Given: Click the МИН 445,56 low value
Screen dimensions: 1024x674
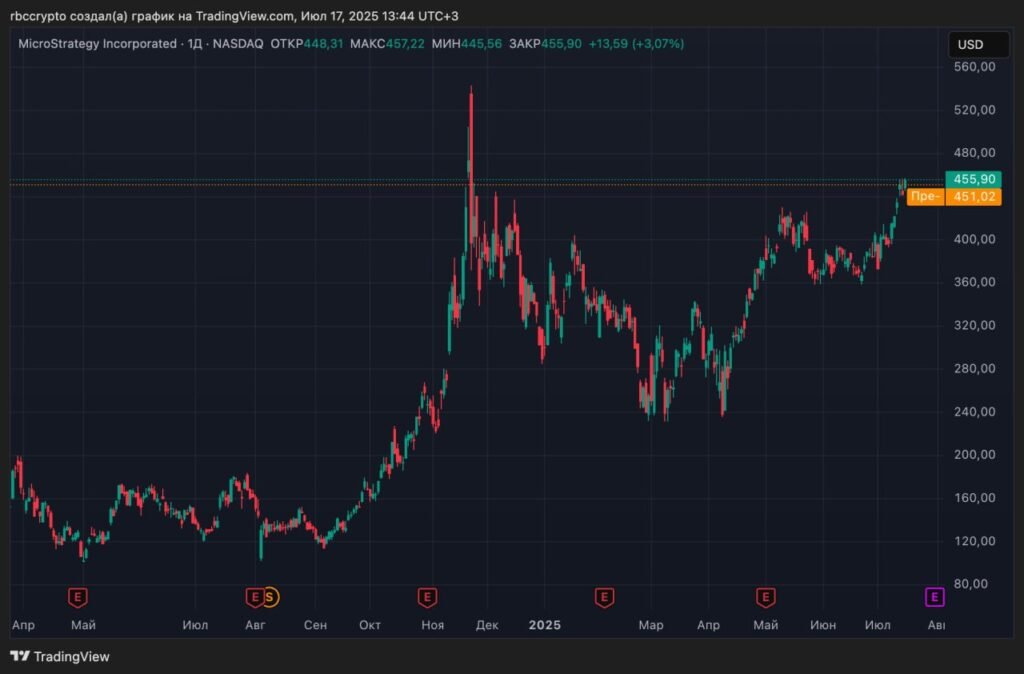Looking at the screenshot, I should [467, 44].
